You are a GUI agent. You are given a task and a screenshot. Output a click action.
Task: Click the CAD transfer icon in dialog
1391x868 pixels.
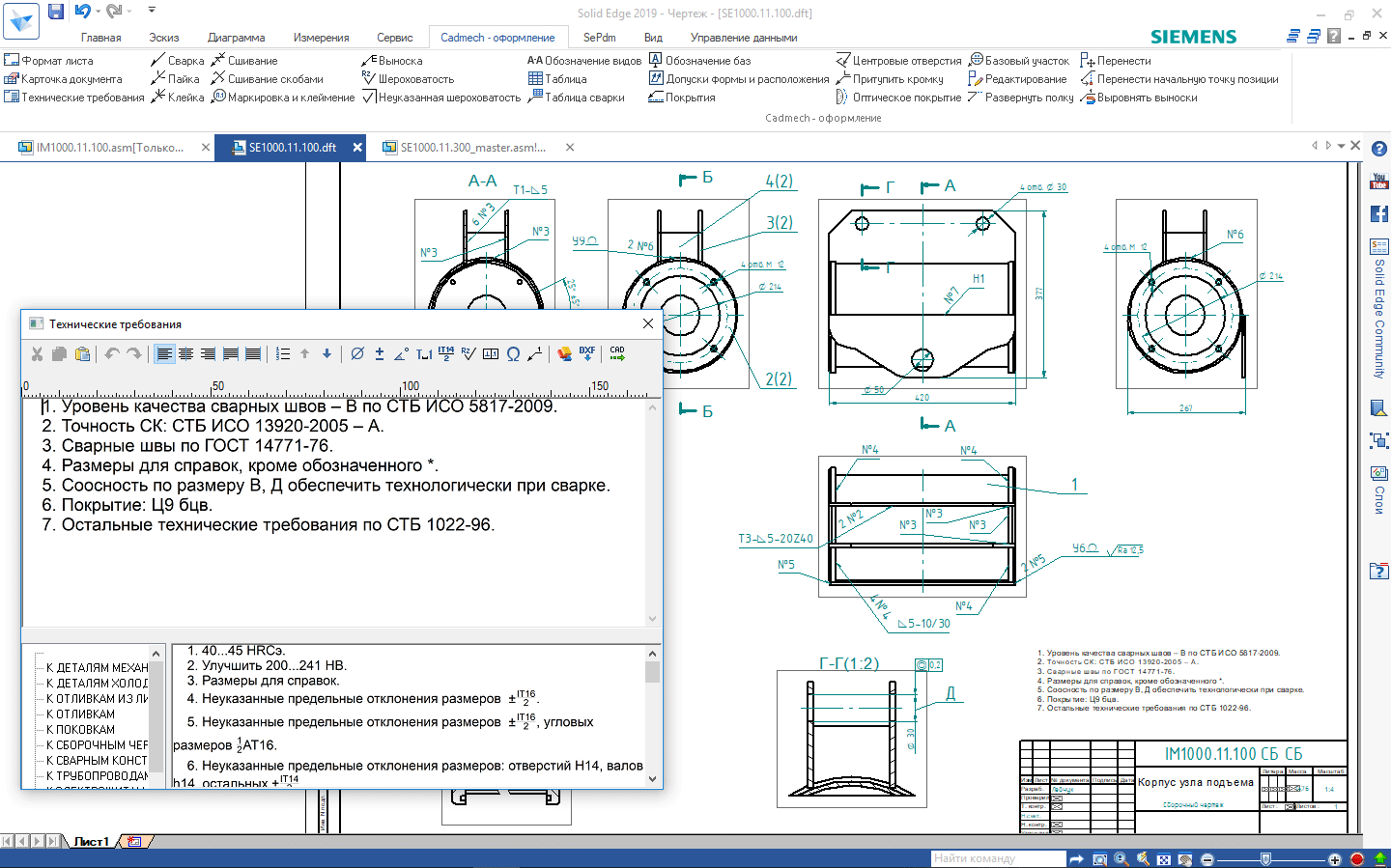[x=617, y=354]
